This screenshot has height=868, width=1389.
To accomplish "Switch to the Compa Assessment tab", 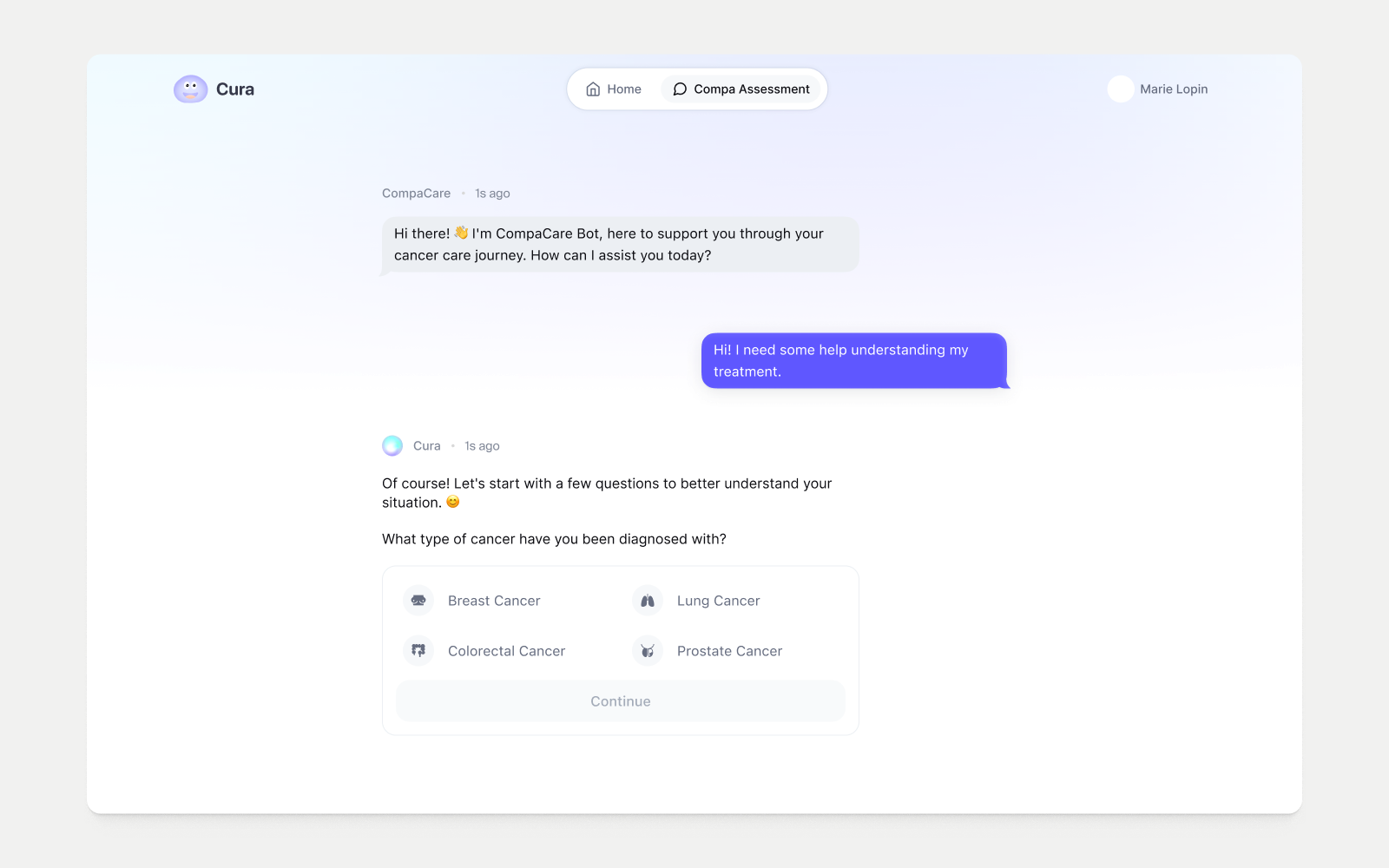I will click(x=741, y=89).
